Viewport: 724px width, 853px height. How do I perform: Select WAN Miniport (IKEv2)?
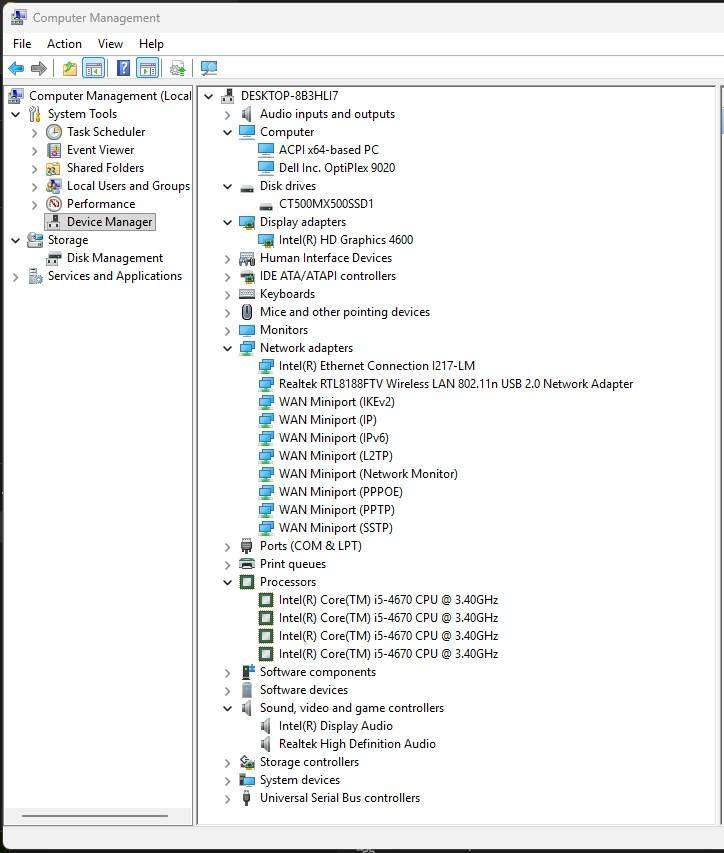[x=337, y=402]
